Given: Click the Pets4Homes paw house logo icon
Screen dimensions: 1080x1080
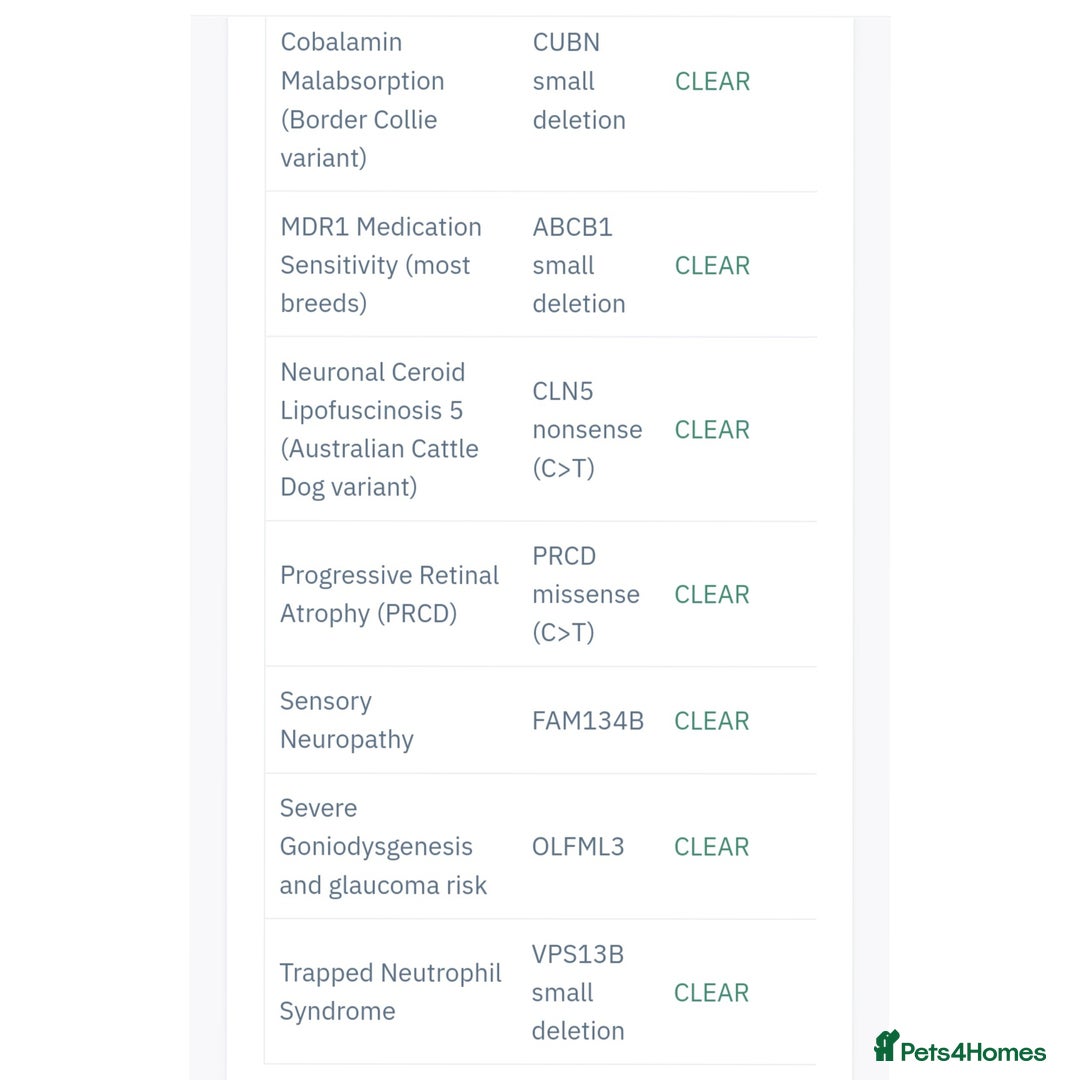Looking at the screenshot, I should point(886,1046).
